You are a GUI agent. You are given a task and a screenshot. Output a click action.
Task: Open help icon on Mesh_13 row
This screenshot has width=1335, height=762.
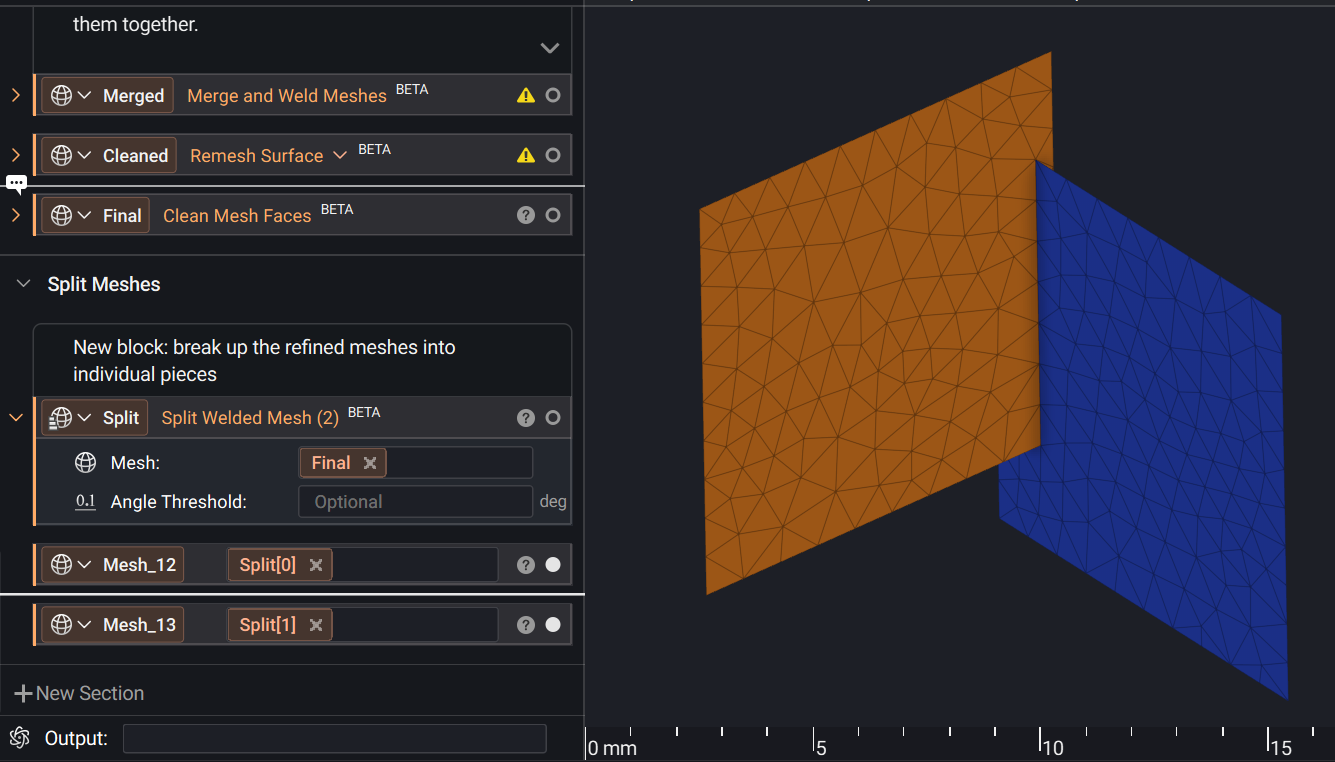click(x=526, y=625)
